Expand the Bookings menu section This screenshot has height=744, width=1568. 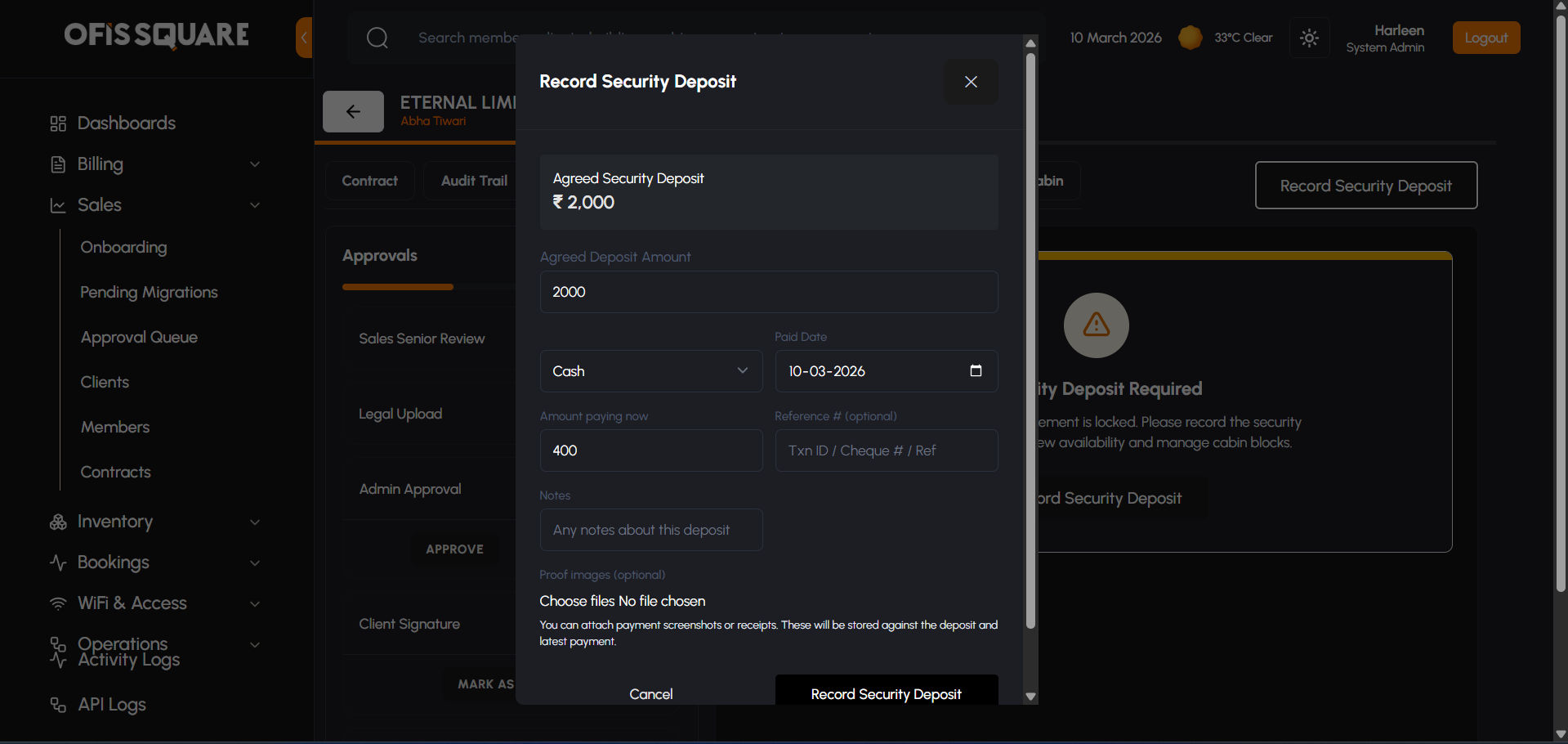coord(254,562)
